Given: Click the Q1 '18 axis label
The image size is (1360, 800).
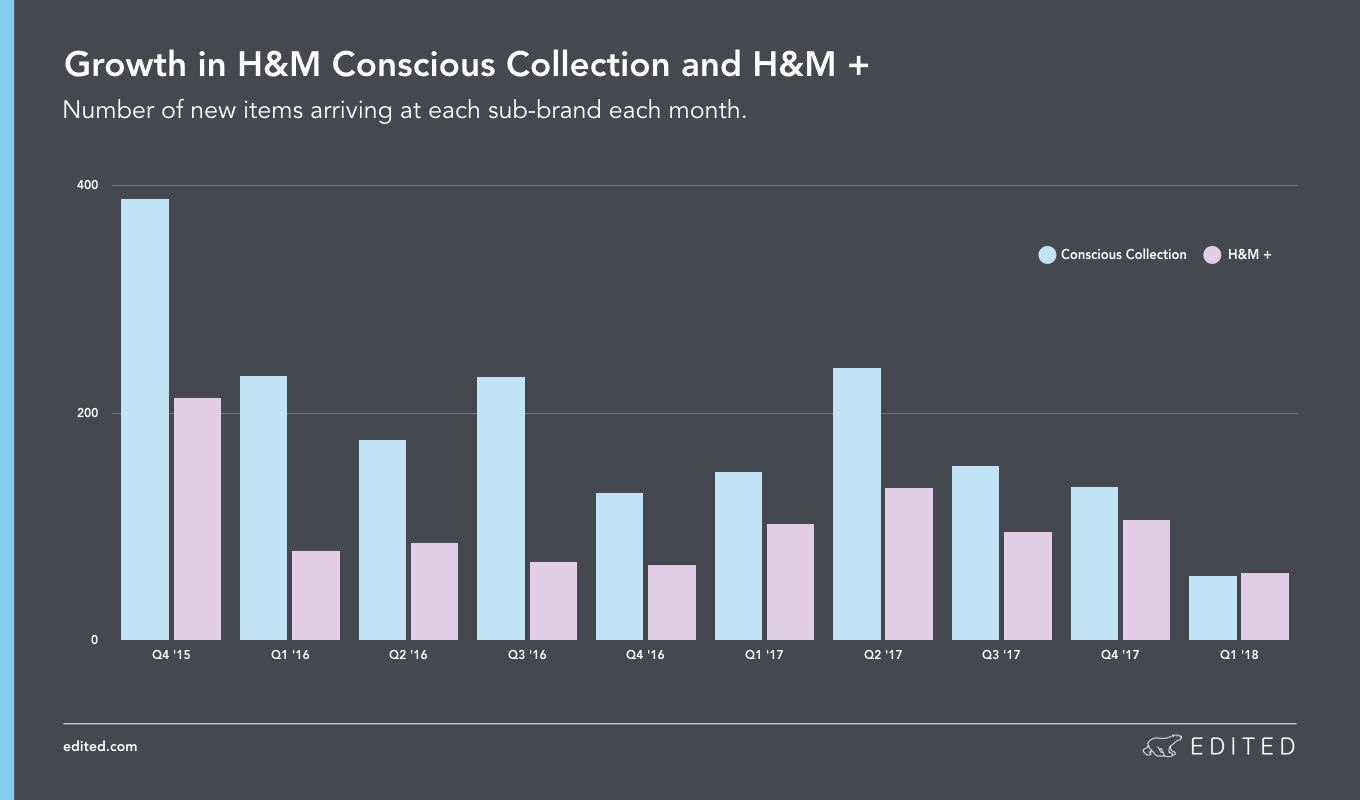Looking at the screenshot, I should (x=1239, y=655).
